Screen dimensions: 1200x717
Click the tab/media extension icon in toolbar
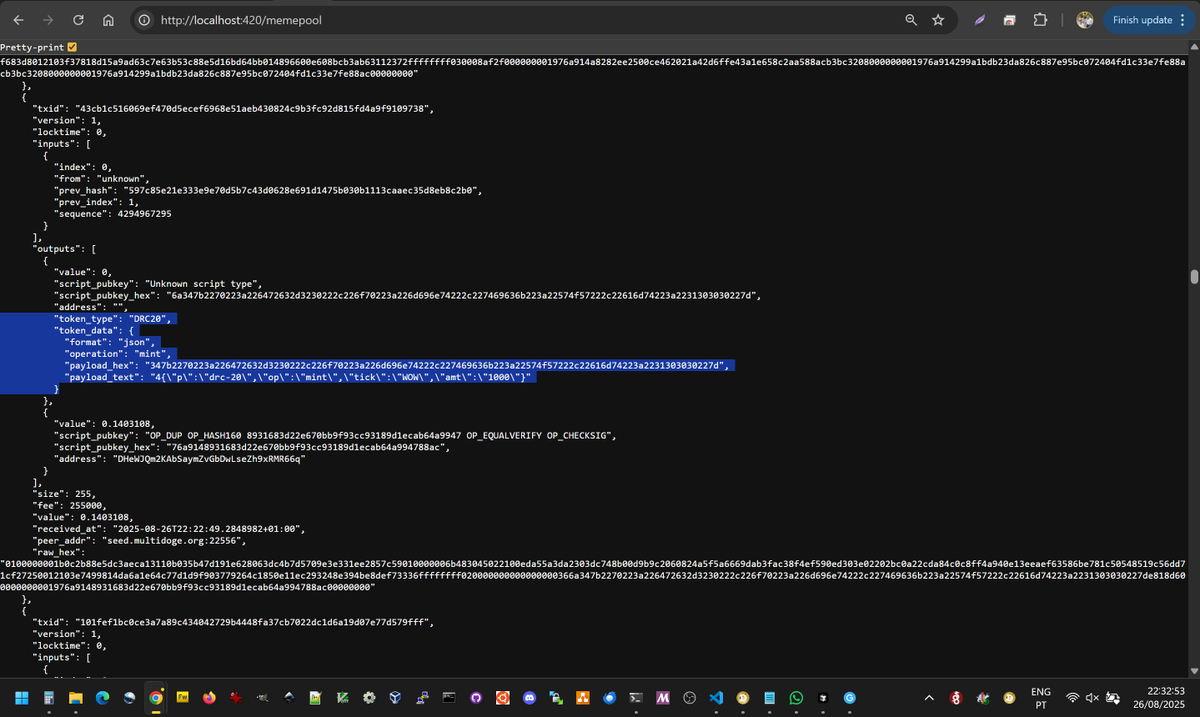coord(1010,20)
